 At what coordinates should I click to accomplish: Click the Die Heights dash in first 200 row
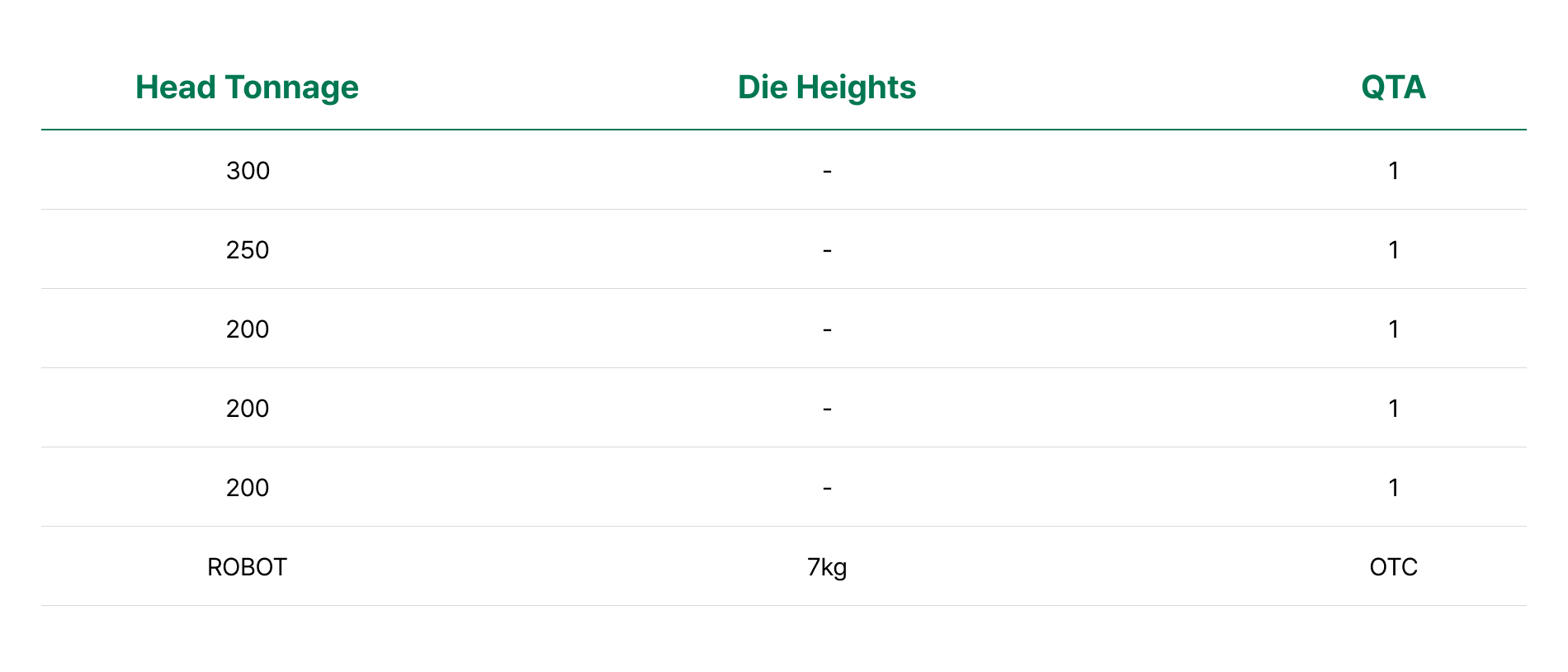(x=827, y=329)
